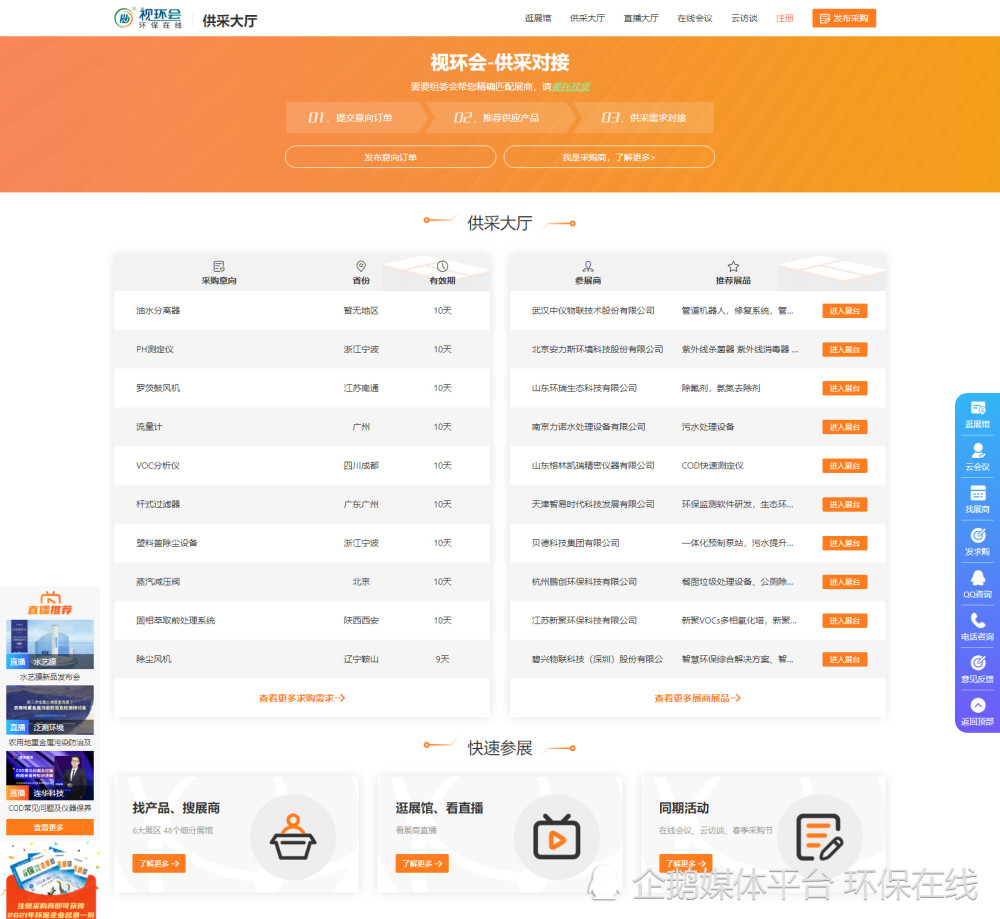This screenshot has height=919, width=1000.
Task: Click 进入展台 for 江苏新聚环保科技有限公司
Action: click(x=844, y=621)
